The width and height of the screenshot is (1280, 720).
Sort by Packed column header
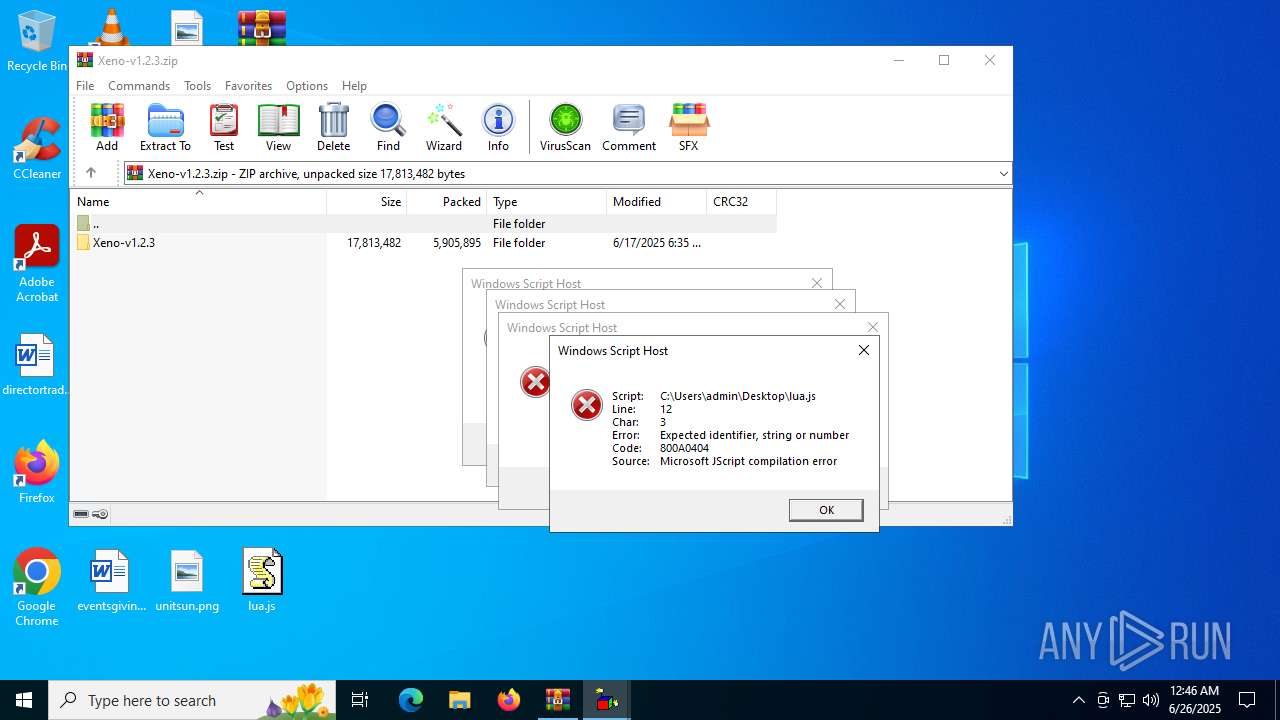coord(447,202)
